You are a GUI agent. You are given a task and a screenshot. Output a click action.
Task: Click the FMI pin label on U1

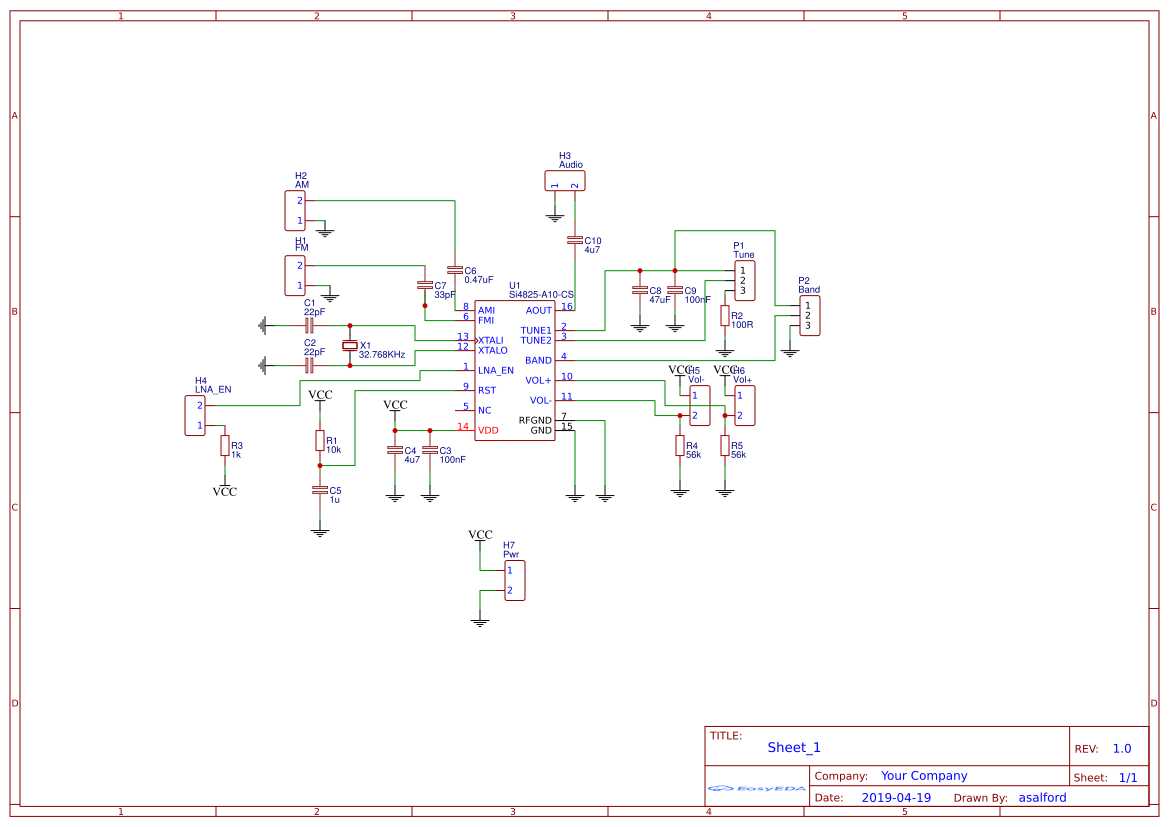(486, 321)
